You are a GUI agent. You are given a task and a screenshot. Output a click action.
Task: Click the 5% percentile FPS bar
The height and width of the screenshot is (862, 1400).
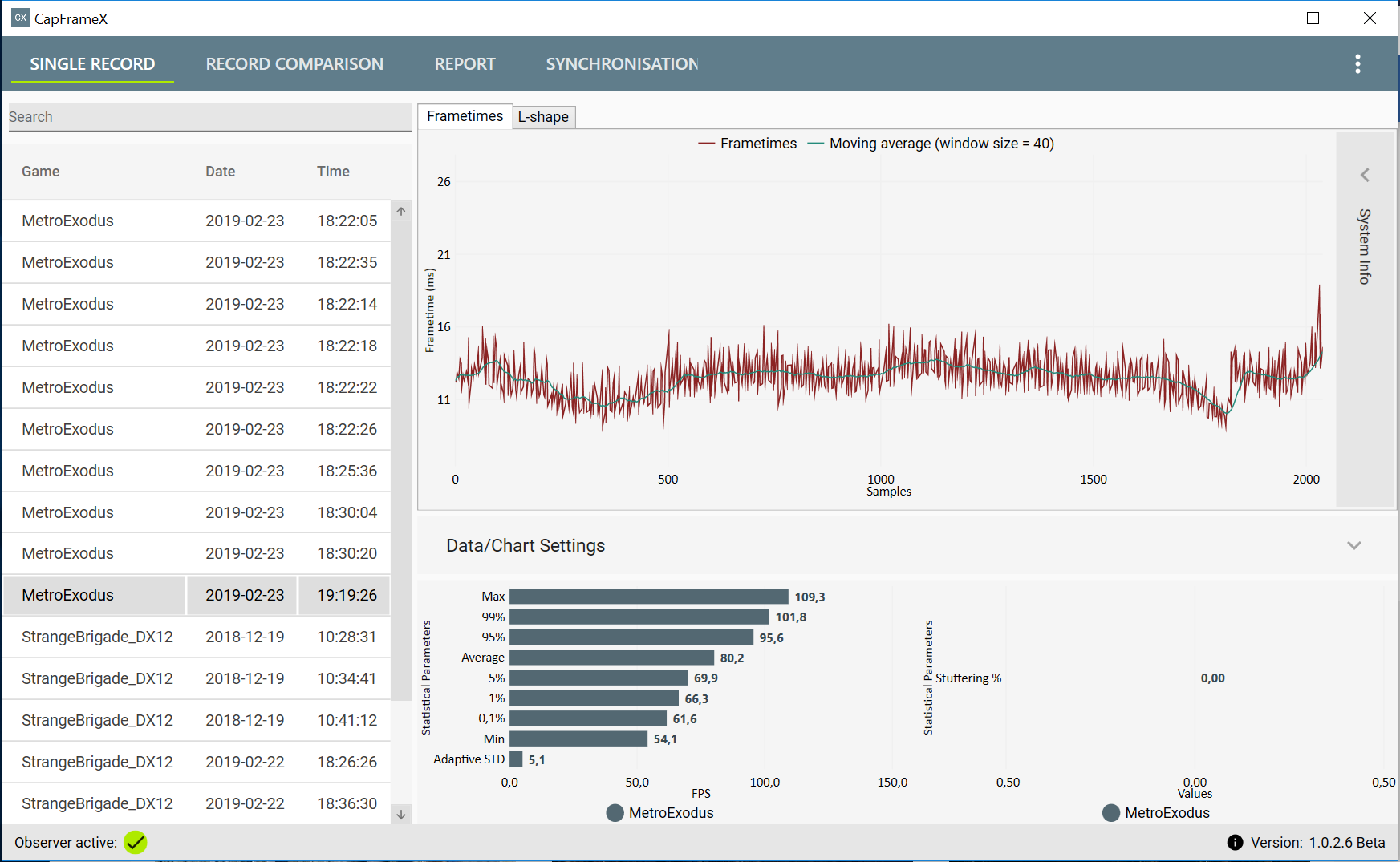[x=599, y=678]
